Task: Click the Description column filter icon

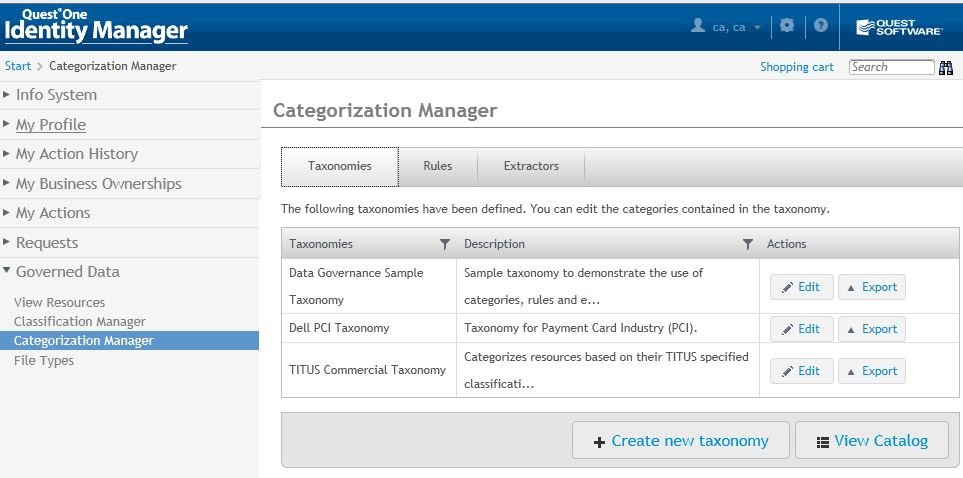Action: tap(747, 244)
